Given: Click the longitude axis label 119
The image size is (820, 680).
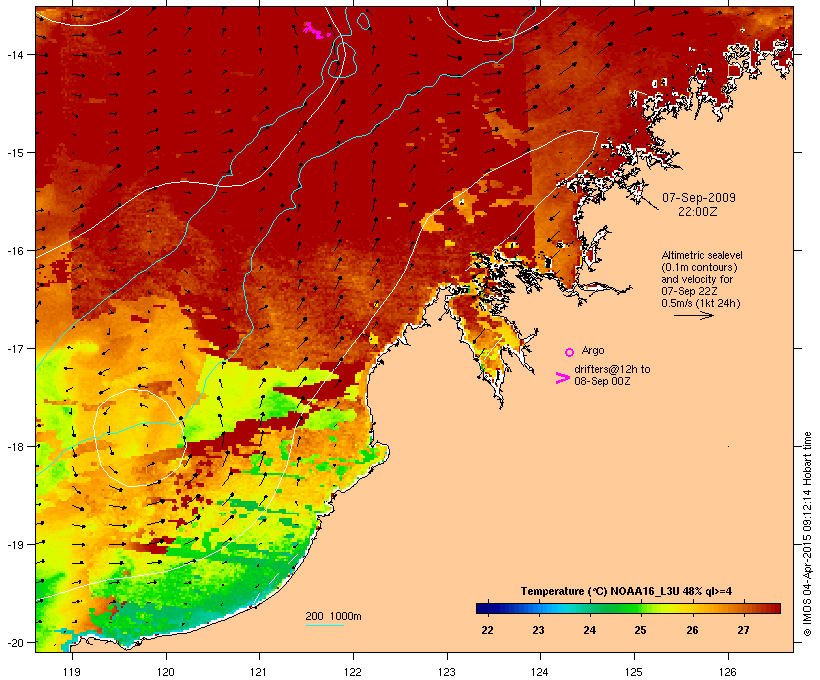Looking at the screenshot, I should (72, 672).
